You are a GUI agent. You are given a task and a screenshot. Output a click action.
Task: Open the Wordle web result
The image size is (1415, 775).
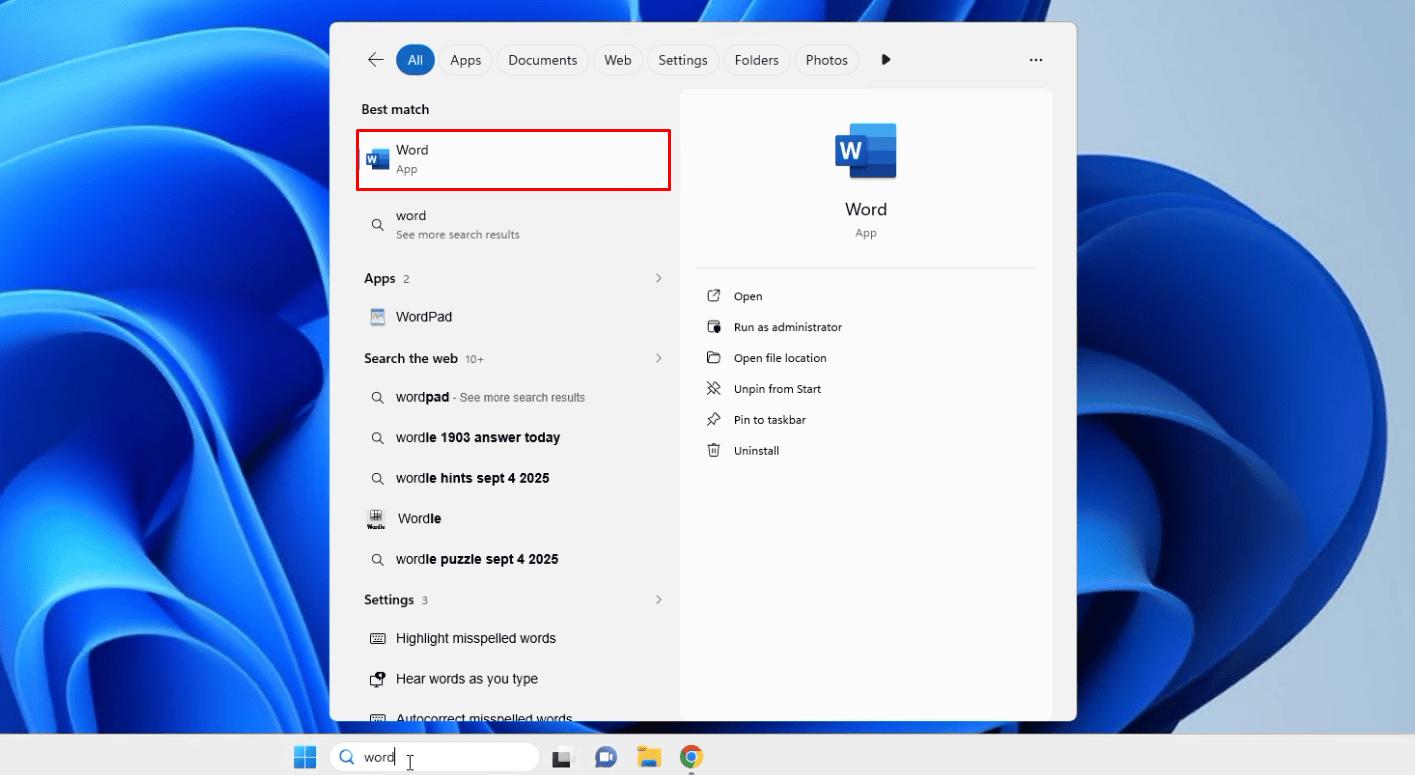[x=514, y=519]
